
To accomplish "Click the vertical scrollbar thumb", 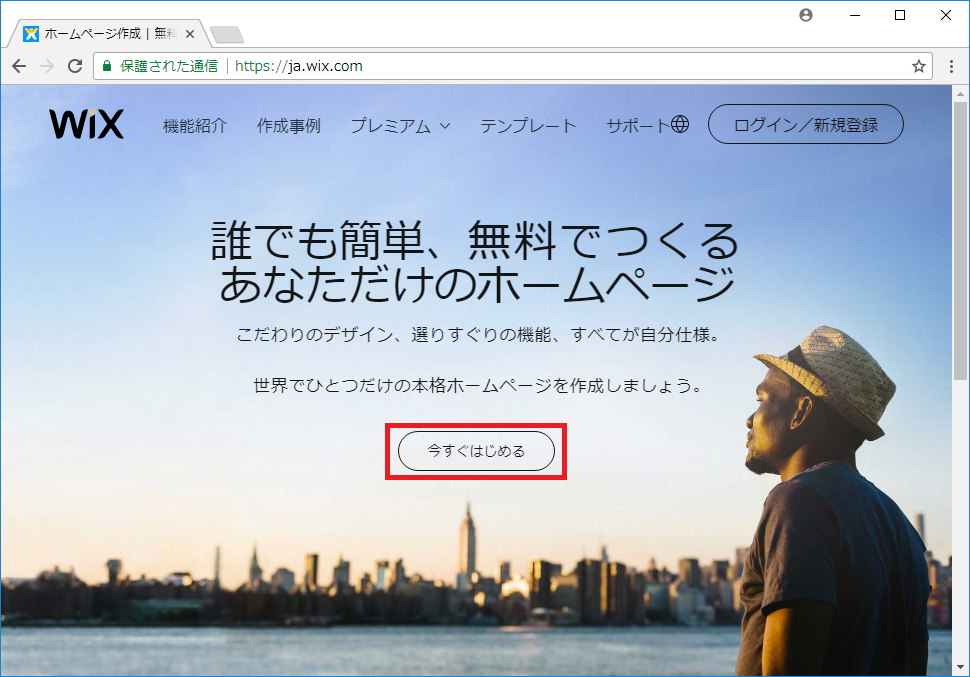I will coord(960,241).
